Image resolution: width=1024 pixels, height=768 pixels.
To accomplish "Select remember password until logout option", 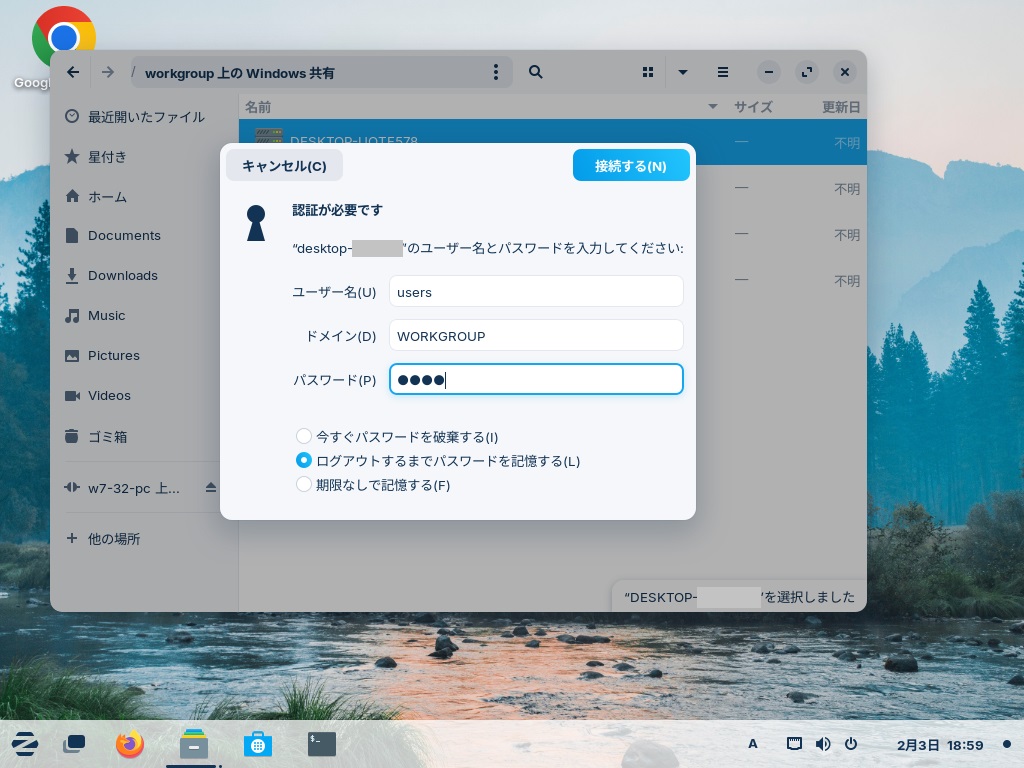I will pyautogui.click(x=304, y=461).
